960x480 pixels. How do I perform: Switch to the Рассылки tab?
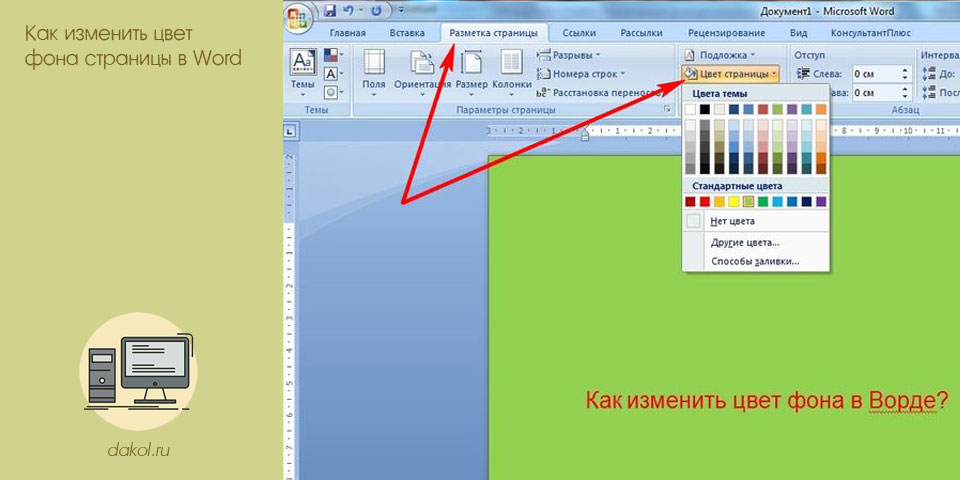[640, 33]
